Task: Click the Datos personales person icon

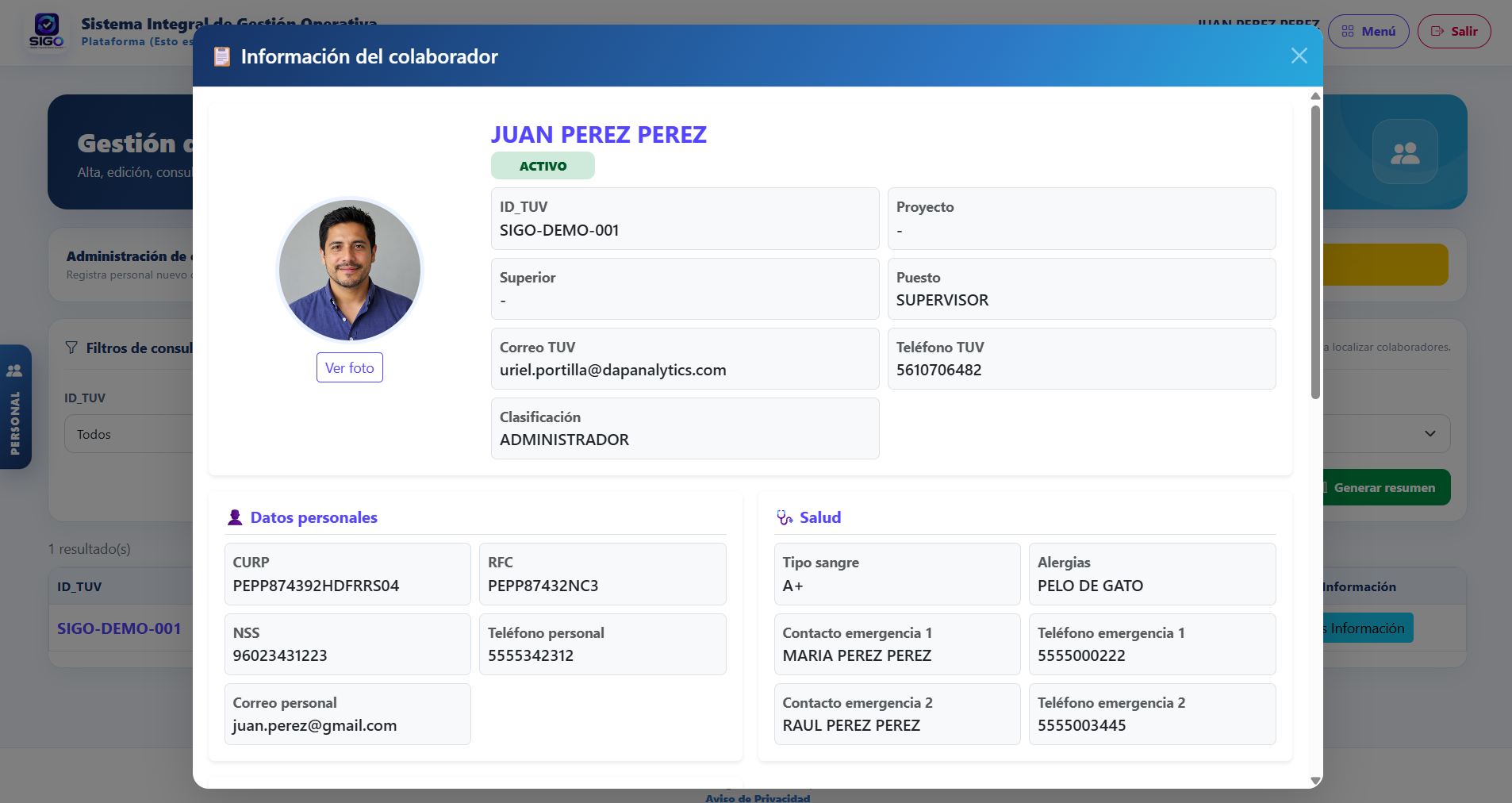Action: click(235, 517)
